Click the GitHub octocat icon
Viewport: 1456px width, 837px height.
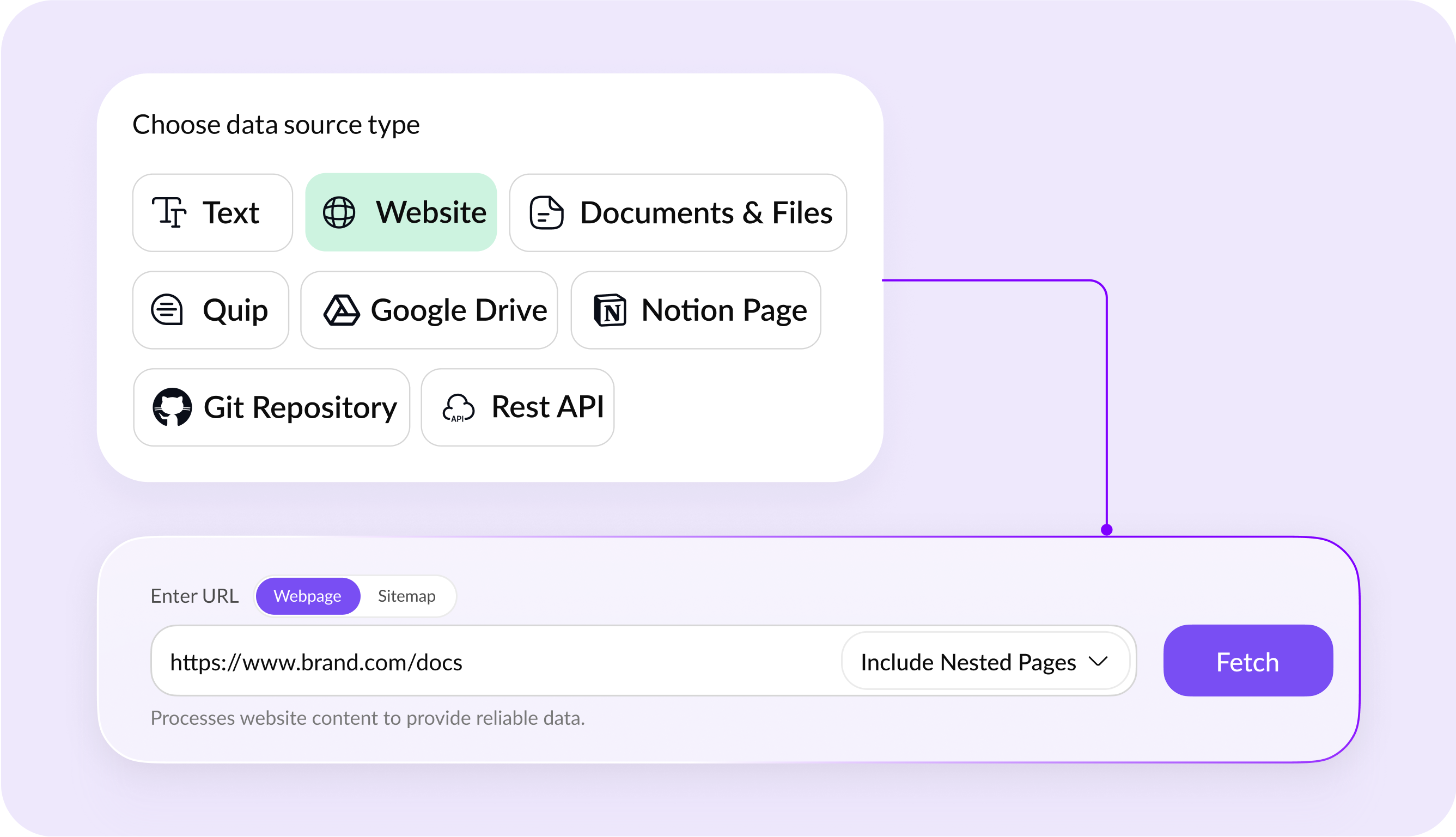tap(172, 407)
